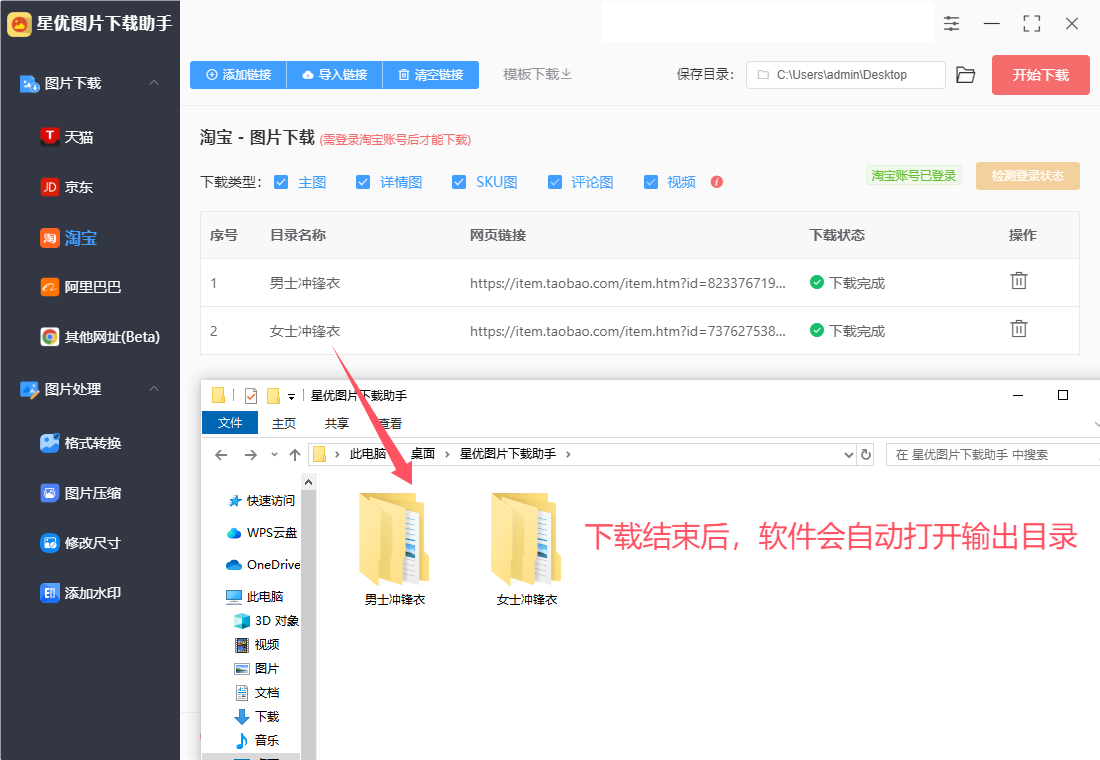The image size is (1100, 760).
Task: Select 音乐 folder in Explorer sidebar
Action: tap(257, 740)
